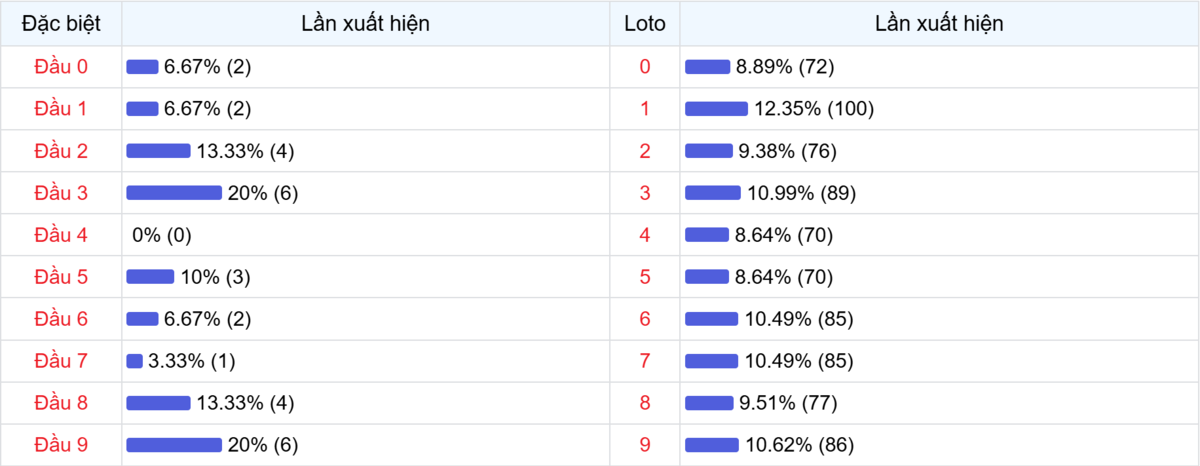1200x466 pixels.
Task: Select the "Đầu 9" row label
Action: tap(61, 445)
